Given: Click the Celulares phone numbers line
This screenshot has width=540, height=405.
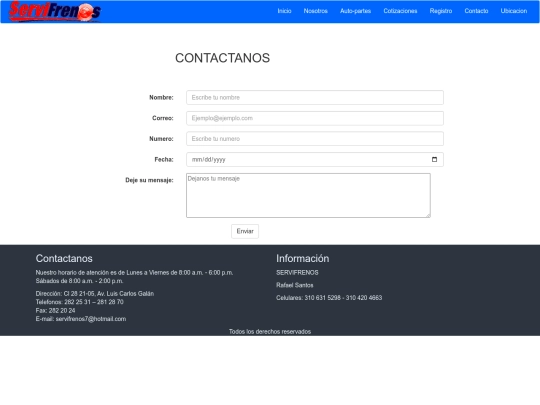Looking at the screenshot, I should point(329,298).
